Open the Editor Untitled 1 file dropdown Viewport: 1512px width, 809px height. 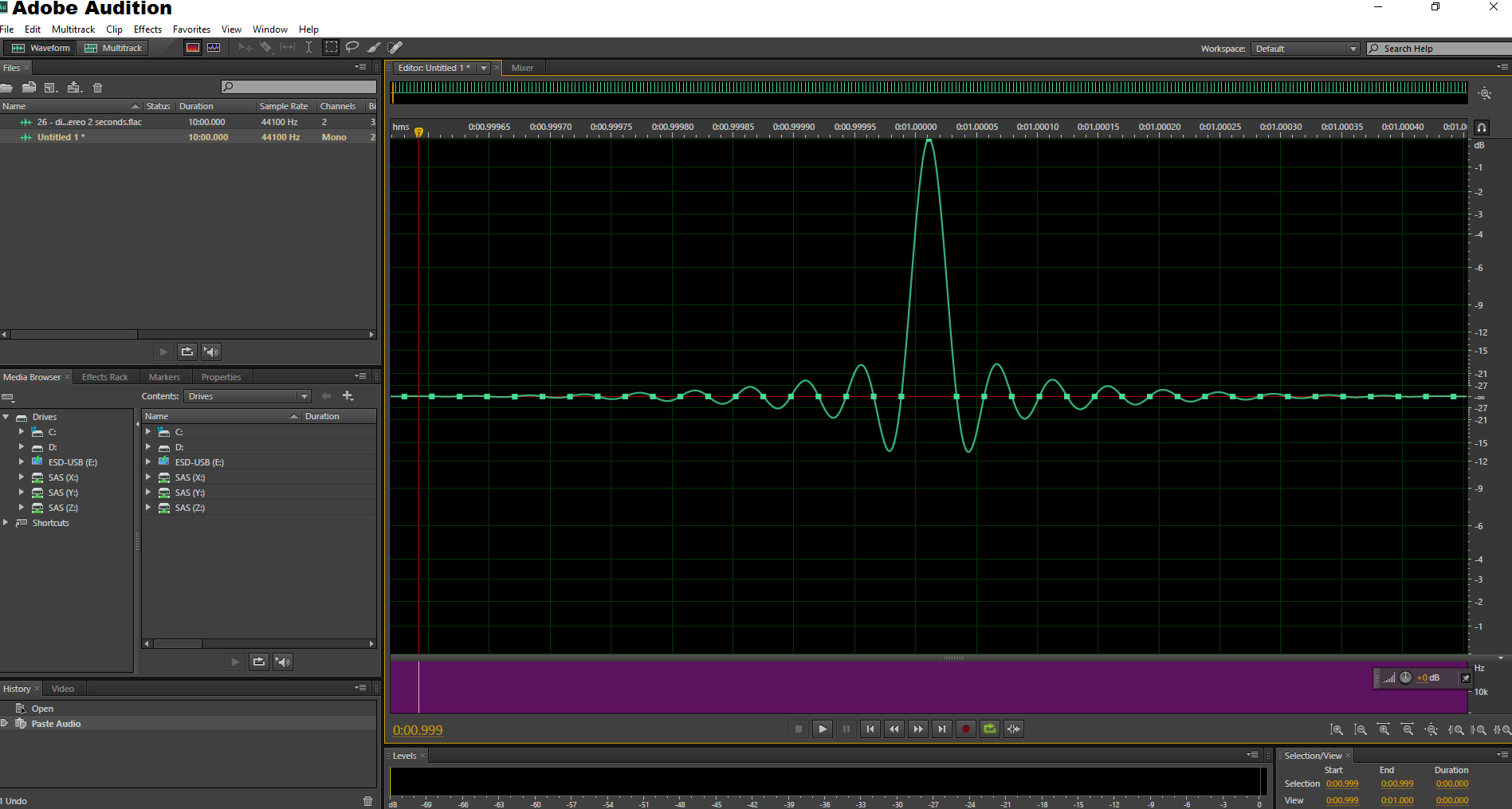(484, 68)
